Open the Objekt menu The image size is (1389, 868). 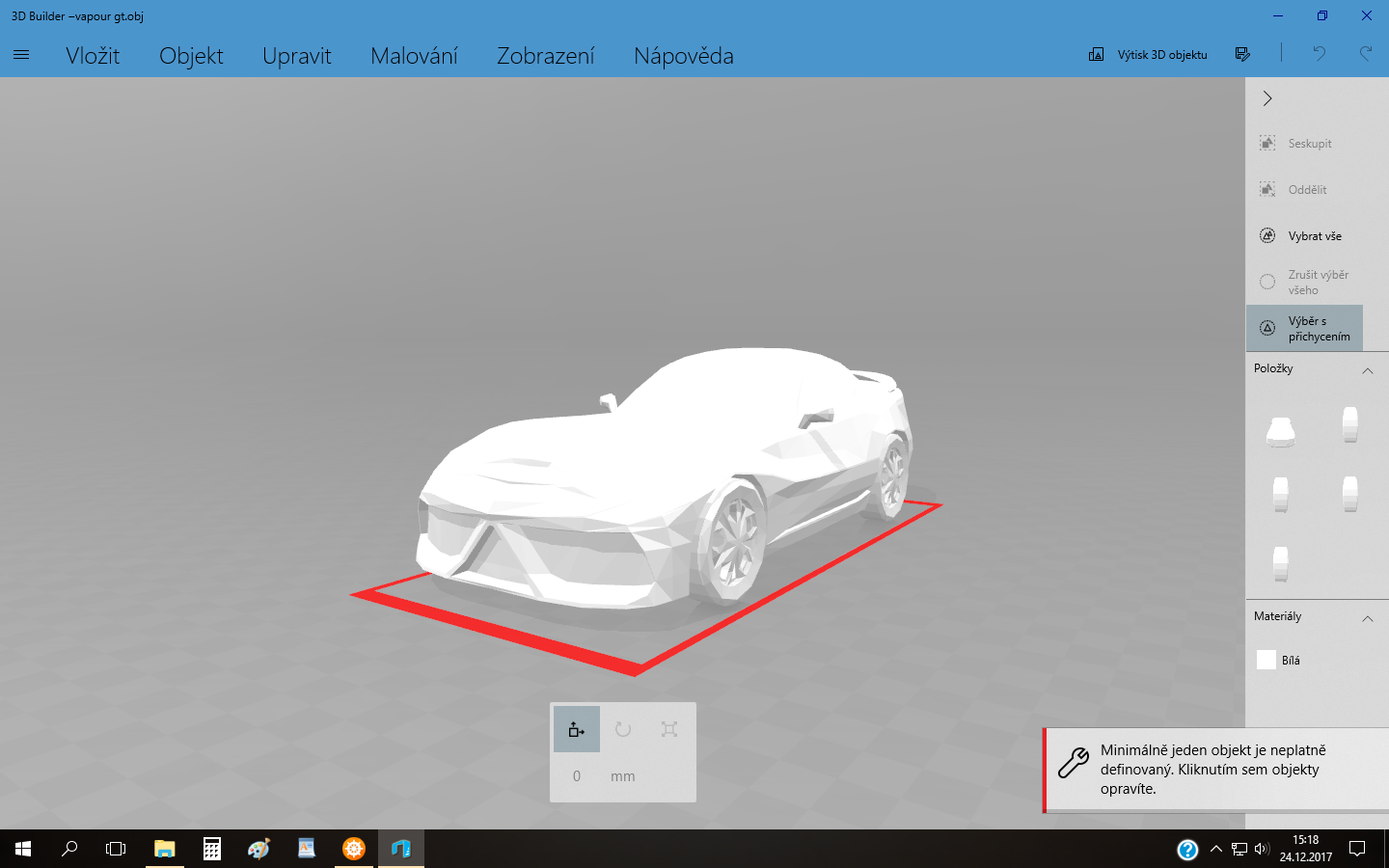click(191, 56)
